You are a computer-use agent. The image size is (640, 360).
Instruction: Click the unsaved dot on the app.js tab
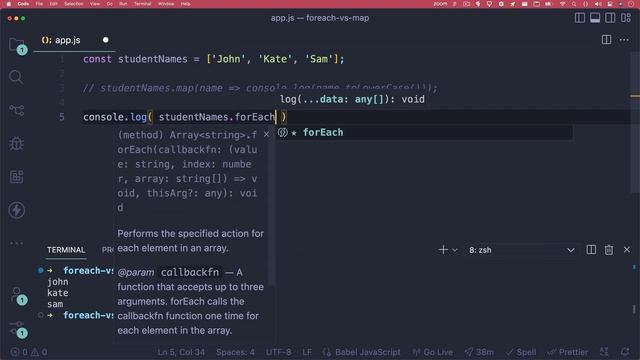106,40
